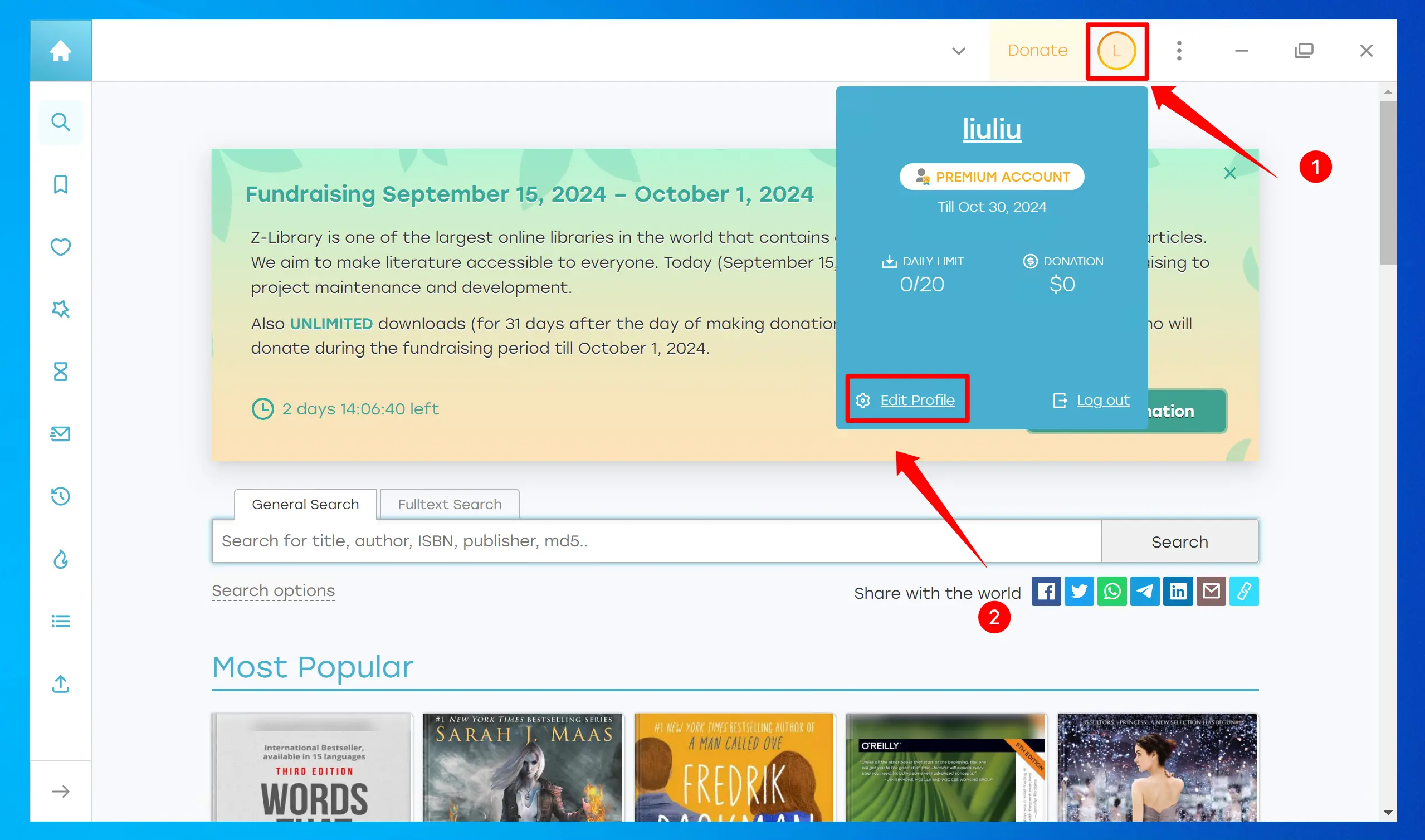Expand the sidebar with arrow icon
This screenshot has height=840, width=1425.
[x=61, y=792]
